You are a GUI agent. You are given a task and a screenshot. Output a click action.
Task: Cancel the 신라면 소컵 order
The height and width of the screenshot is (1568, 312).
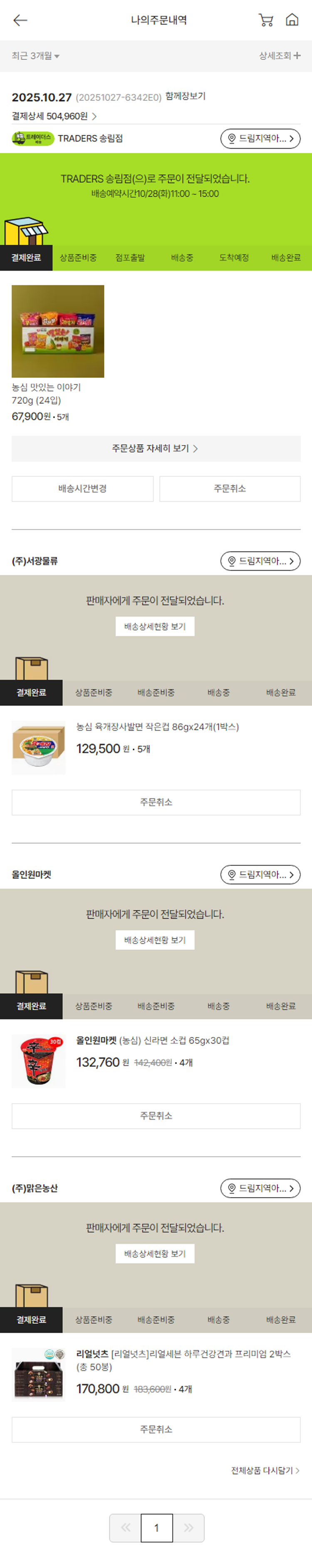pyautogui.click(x=156, y=1116)
